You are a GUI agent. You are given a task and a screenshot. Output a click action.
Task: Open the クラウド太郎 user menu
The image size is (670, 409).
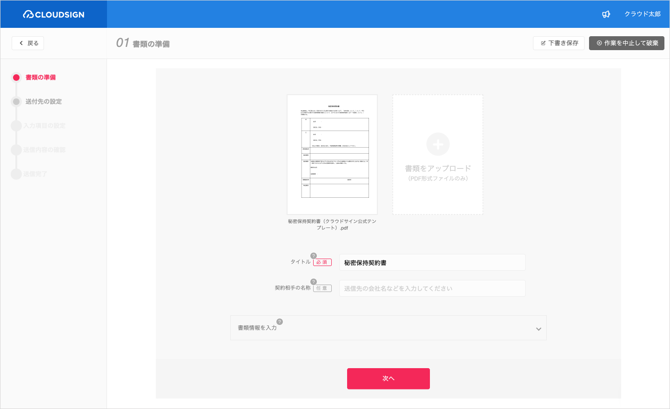[642, 14]
